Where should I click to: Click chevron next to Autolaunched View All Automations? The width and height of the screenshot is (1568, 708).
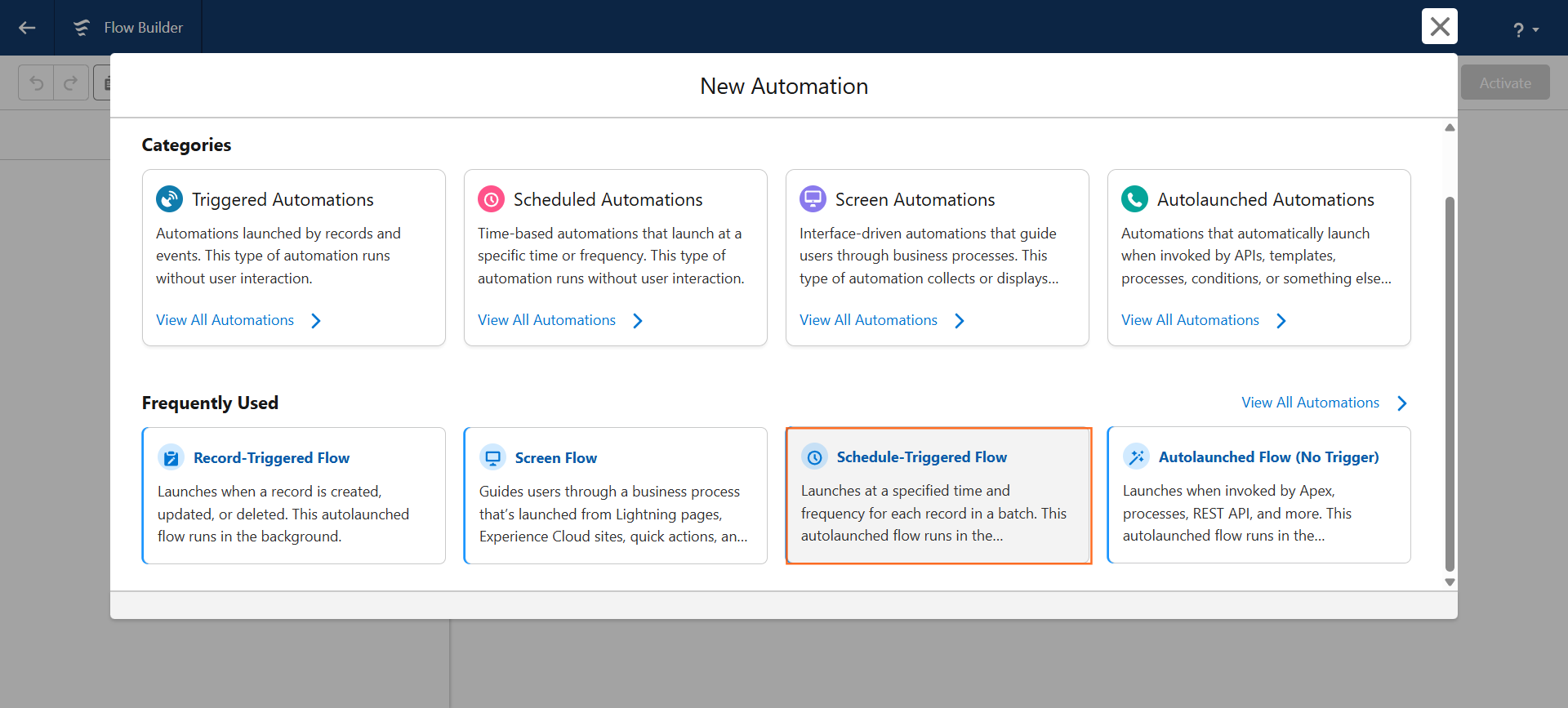pos(1281,321)
